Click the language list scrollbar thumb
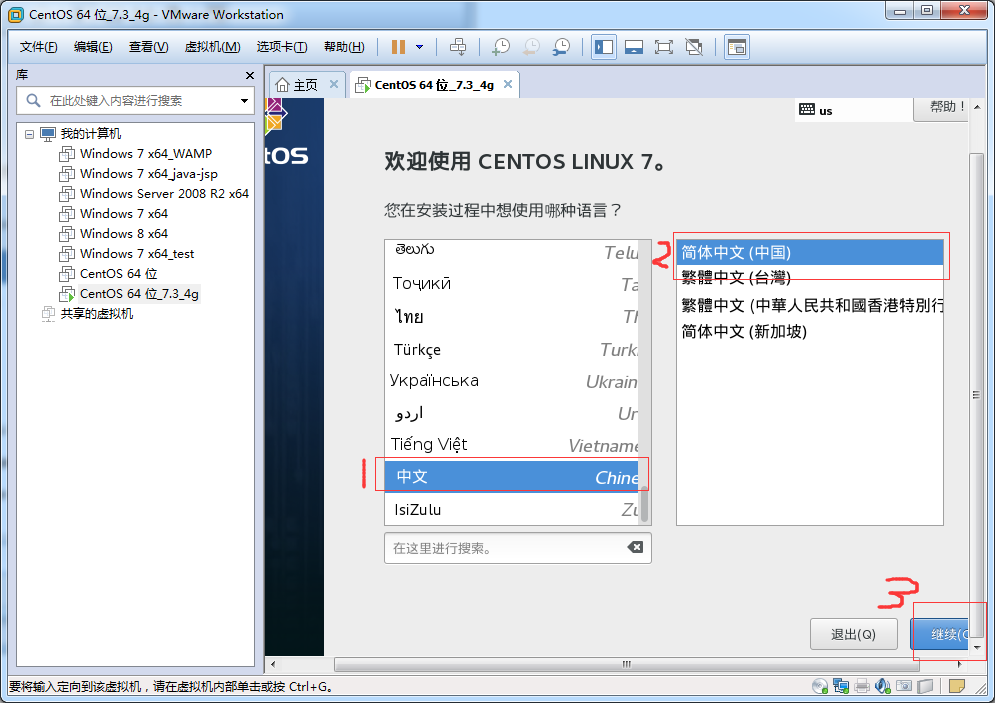The image size is (995, 703). (x=644, y=504)
